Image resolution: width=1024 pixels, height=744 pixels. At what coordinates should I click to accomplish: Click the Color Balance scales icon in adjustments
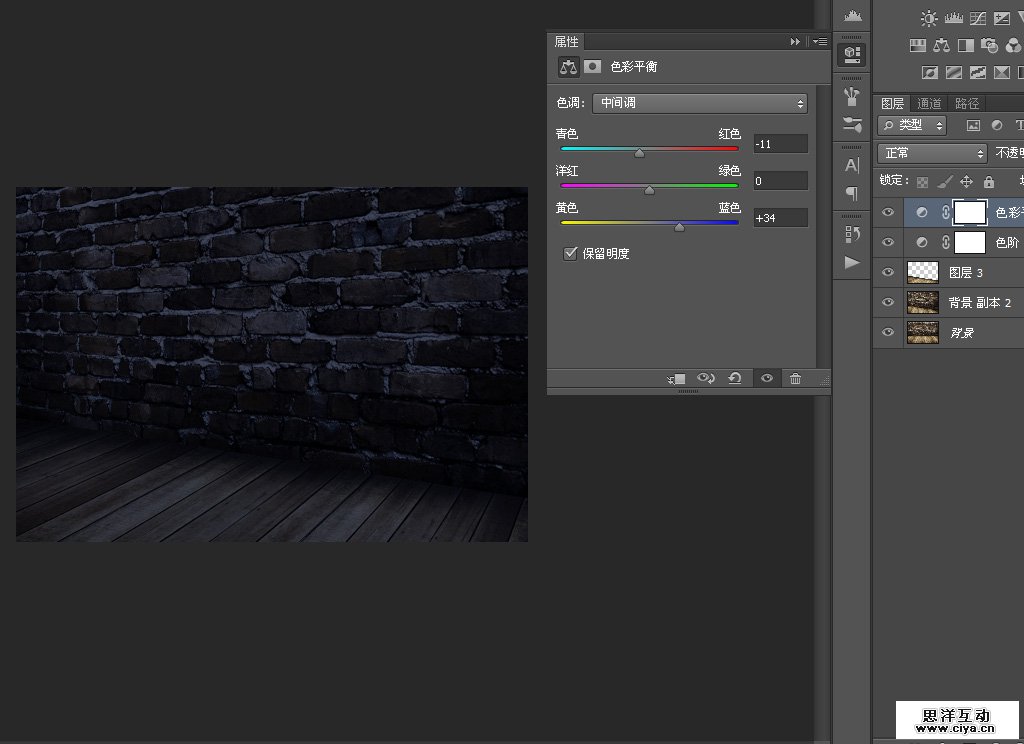[941, 45]
